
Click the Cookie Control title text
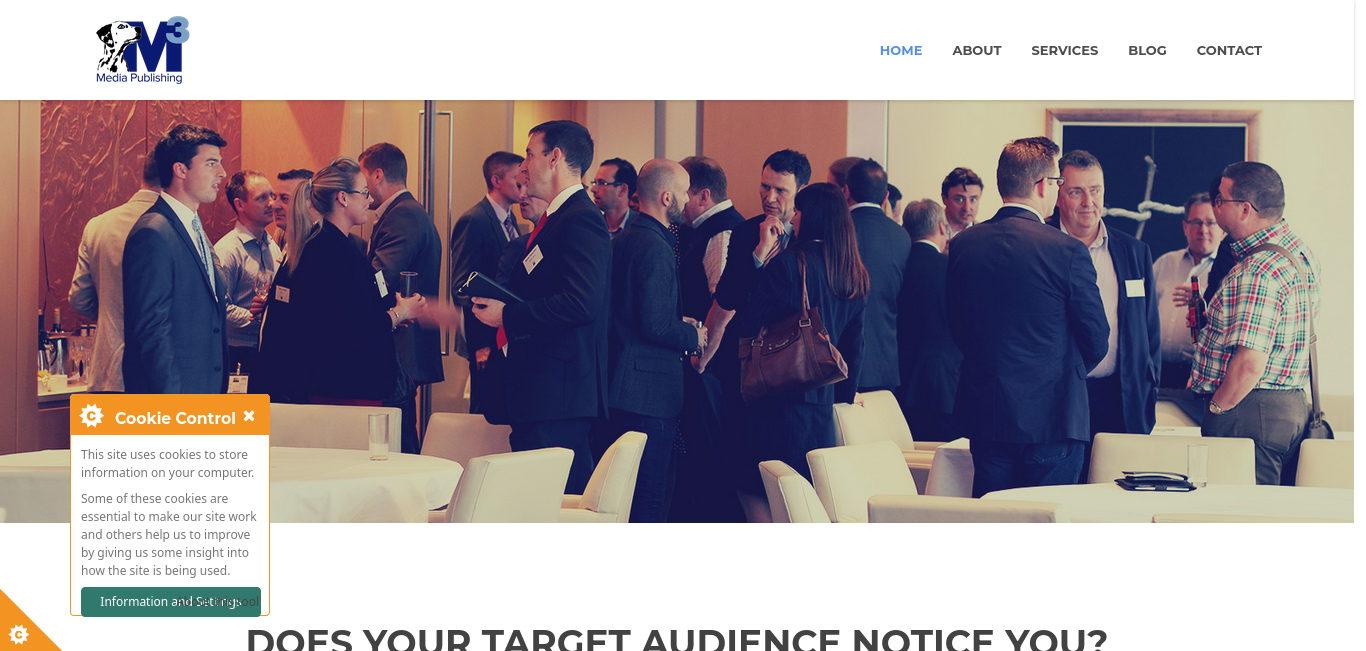click(x=175, y=418)
